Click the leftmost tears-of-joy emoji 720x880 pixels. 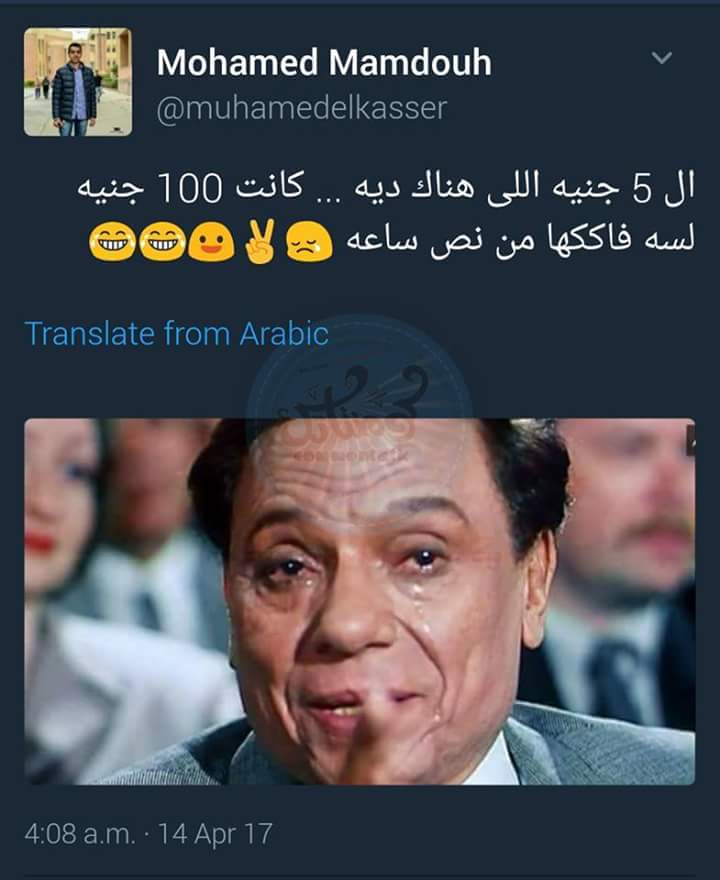(x=112, y=241)
